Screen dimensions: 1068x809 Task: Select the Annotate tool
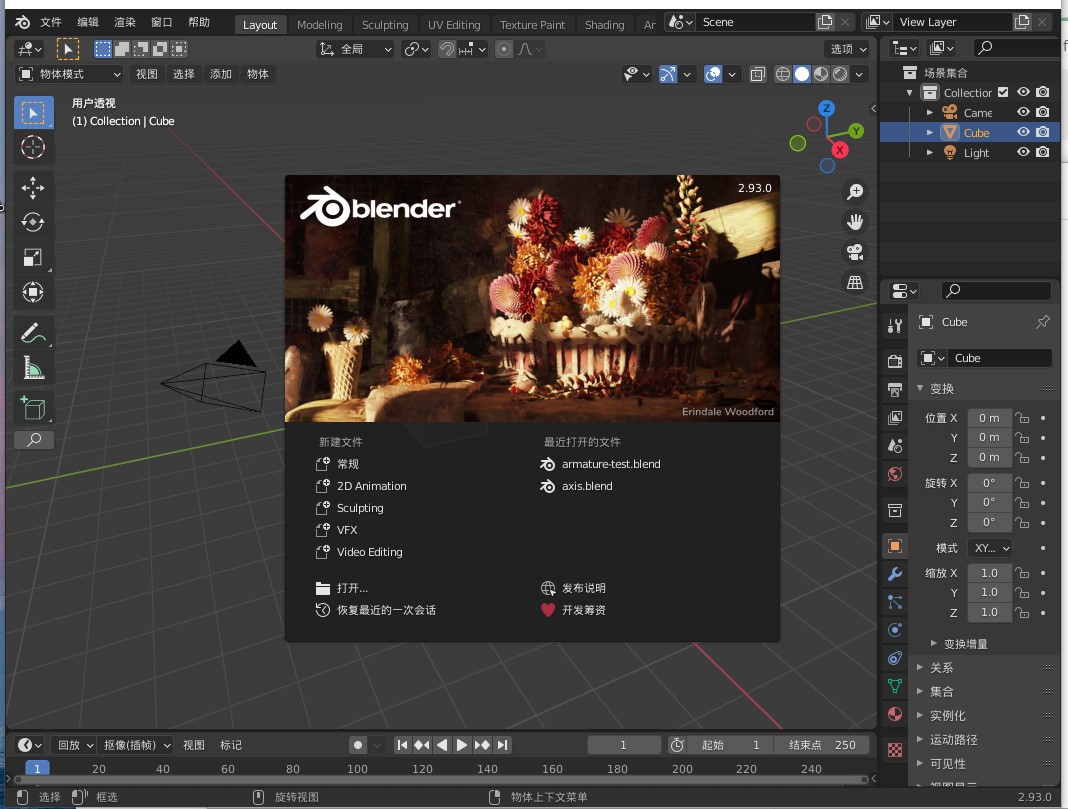click(x=33, y=333)
